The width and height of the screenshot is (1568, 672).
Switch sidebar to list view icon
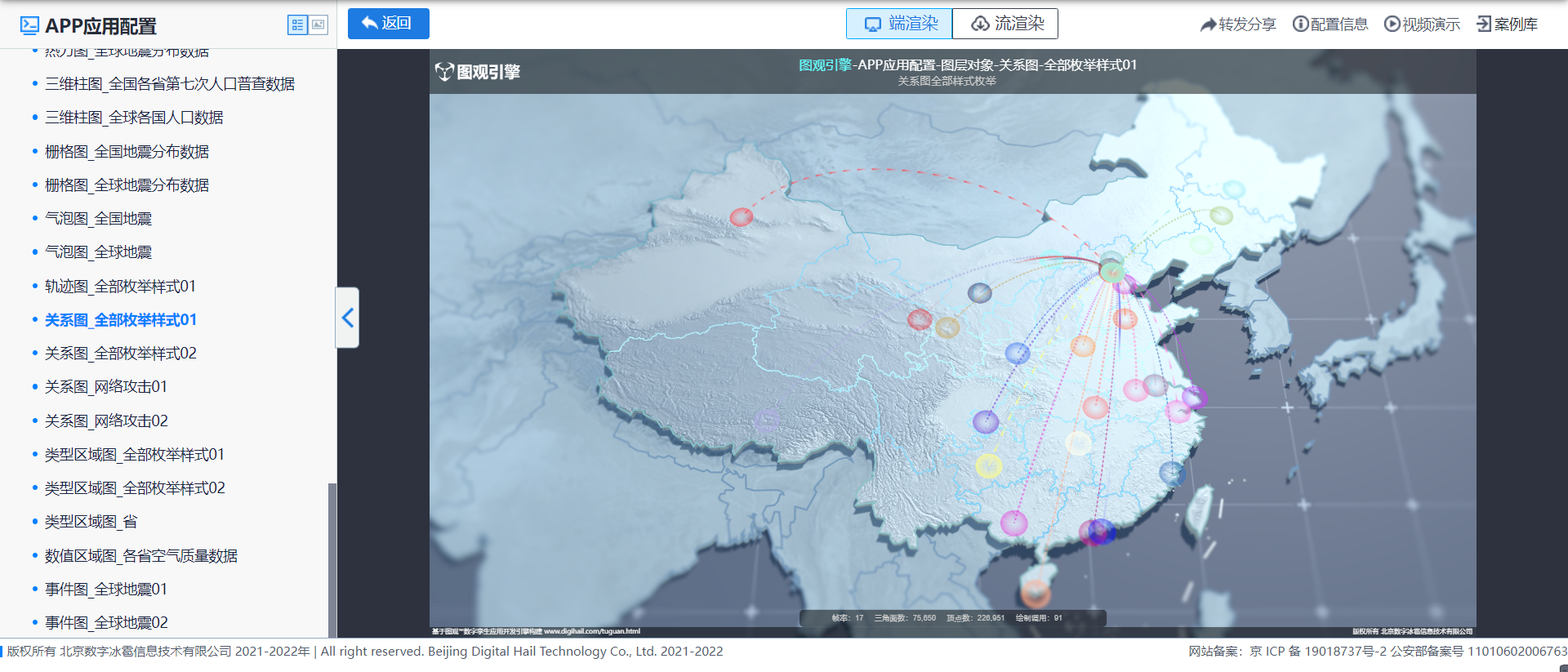coord(297,25)
